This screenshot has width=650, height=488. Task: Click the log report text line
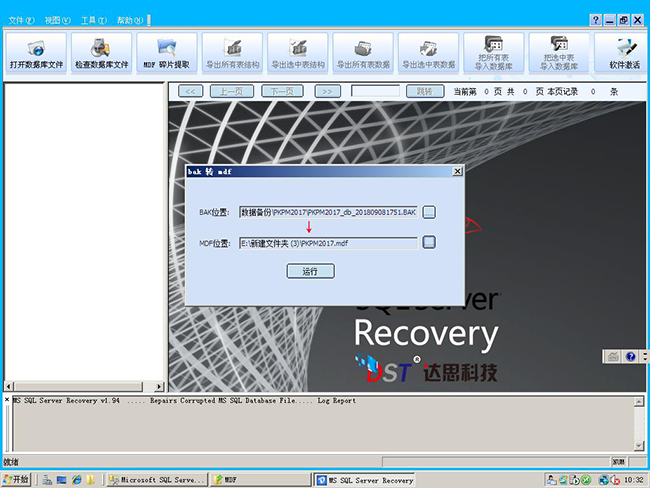click(x=184, y=401)
